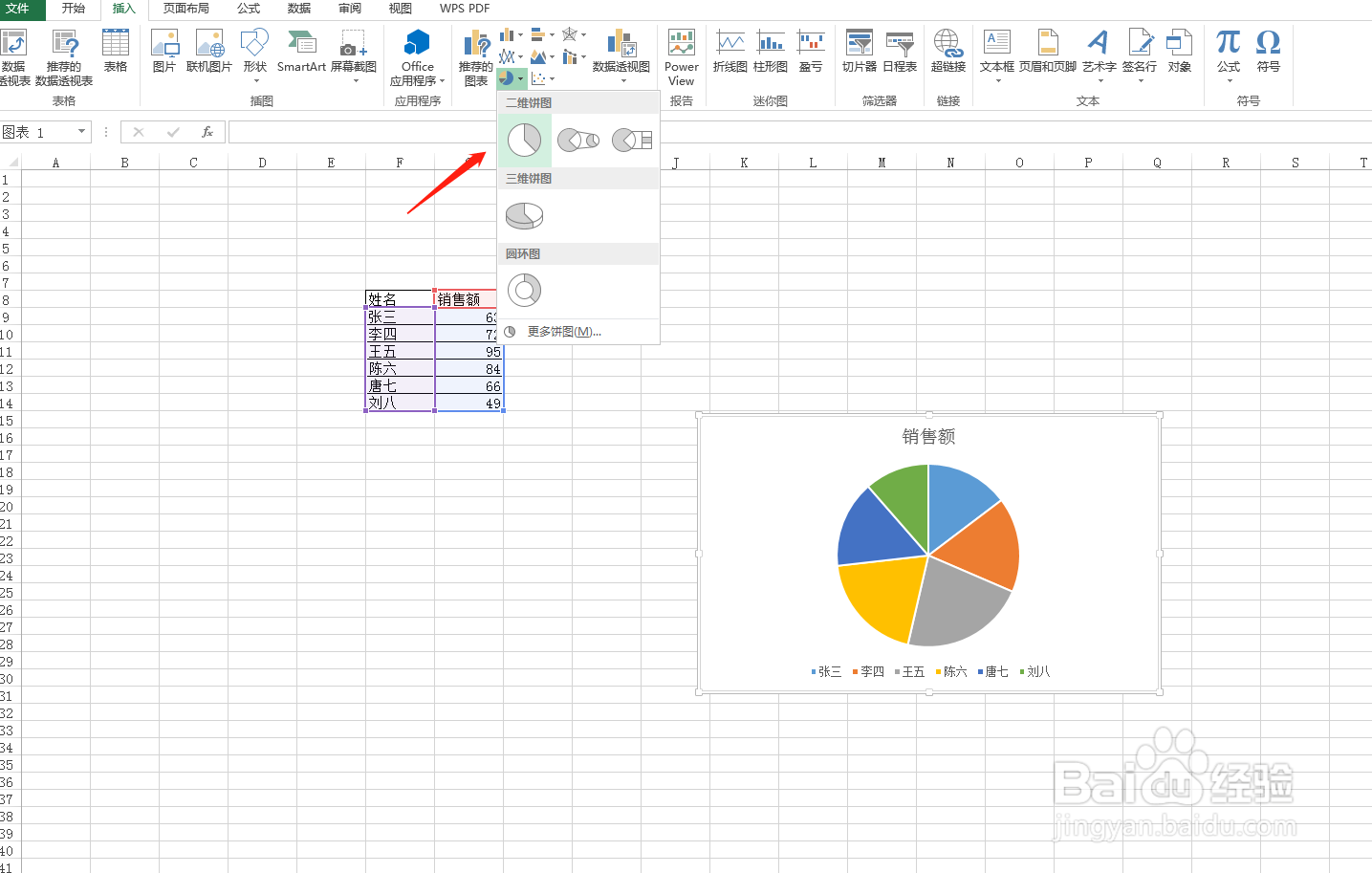
Task: Select column header K
Action: [x=744, y=163]
